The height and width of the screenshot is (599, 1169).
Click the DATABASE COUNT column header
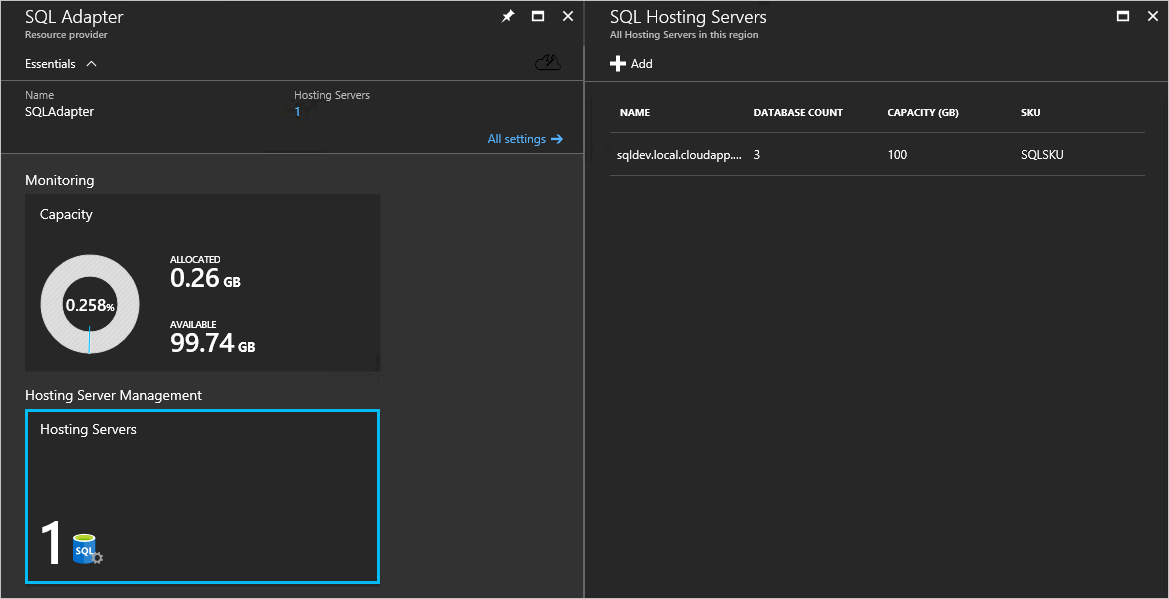coord(797,112)
